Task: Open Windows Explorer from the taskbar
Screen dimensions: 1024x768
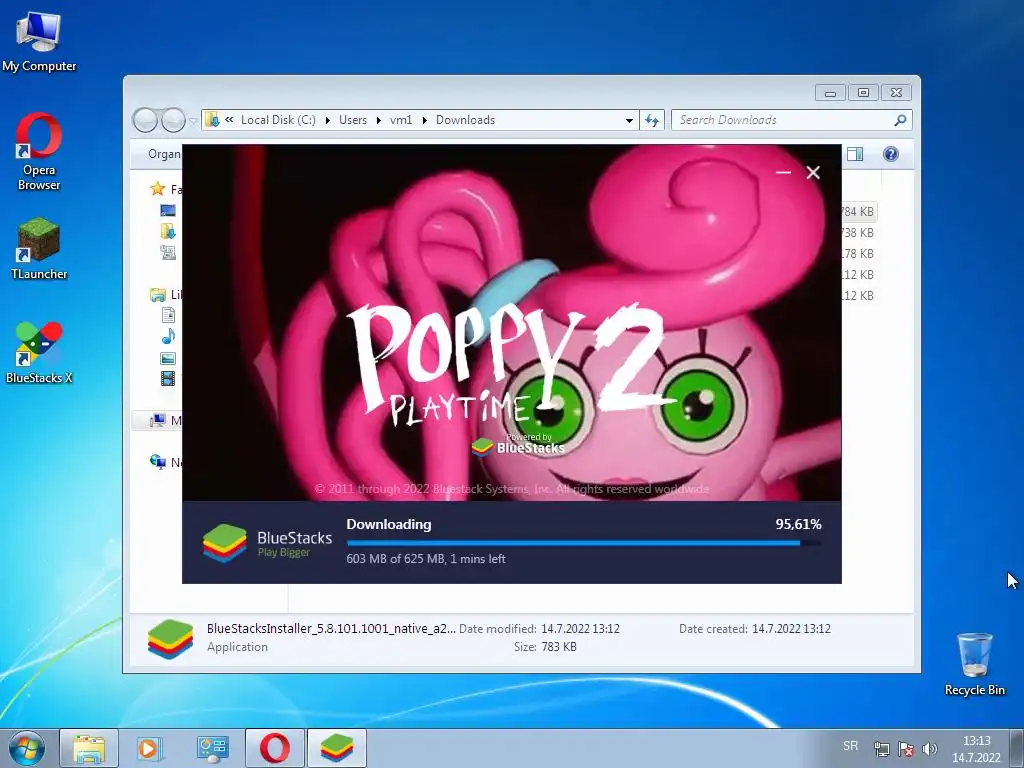Action: click(x=89, y=748)
